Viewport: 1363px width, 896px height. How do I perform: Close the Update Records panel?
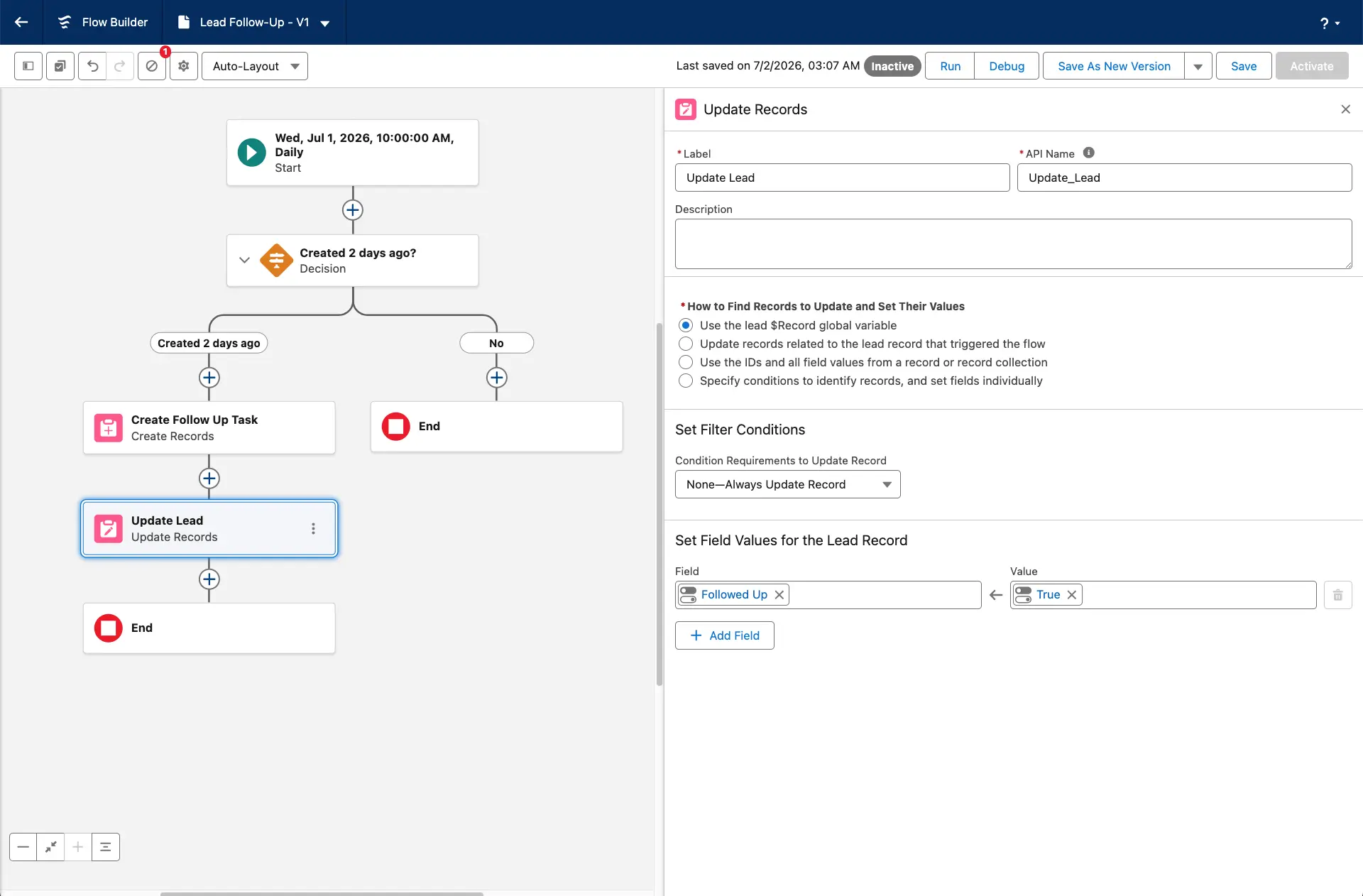pyautogui.click(x=1345, y=109)
